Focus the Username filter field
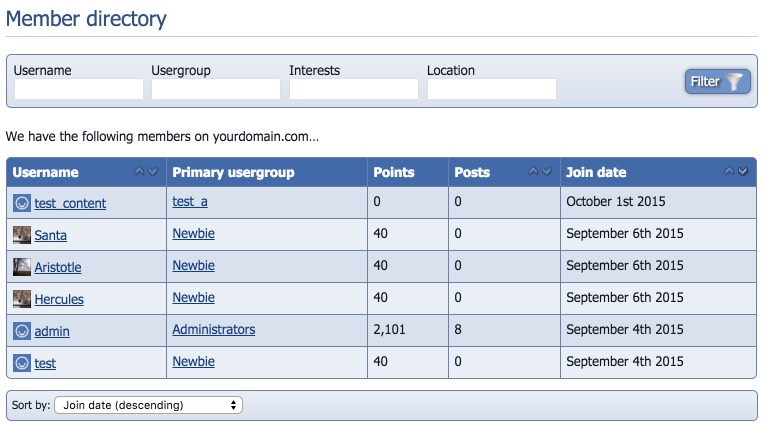The height and width of the screenshot is (426, 764). point(79,89)
